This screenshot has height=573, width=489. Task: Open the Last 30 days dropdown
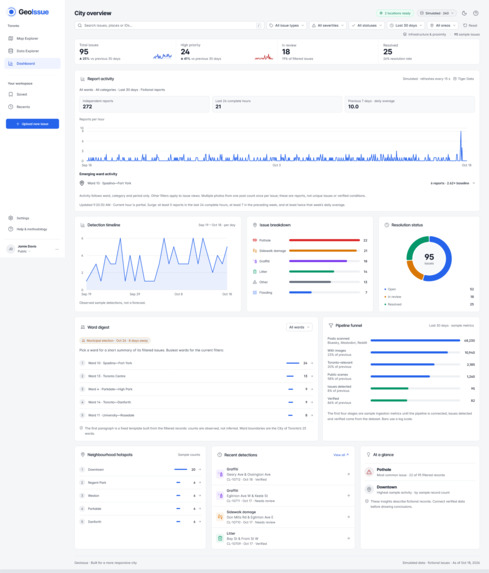(x=406, y=26)
